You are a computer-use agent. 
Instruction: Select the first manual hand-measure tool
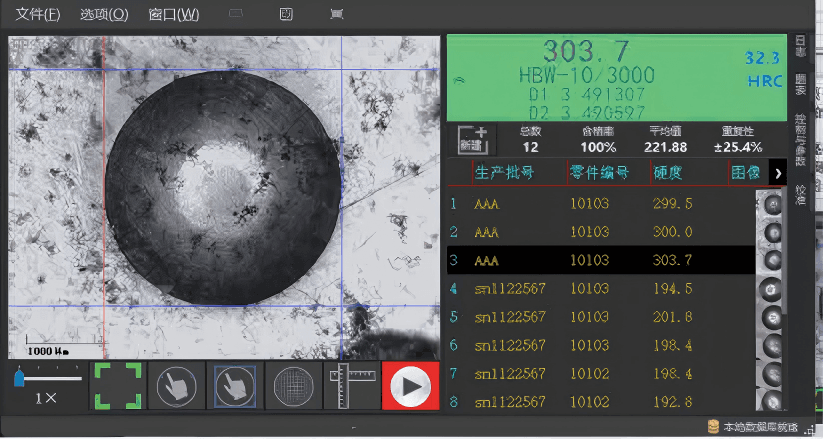point(175,386)
